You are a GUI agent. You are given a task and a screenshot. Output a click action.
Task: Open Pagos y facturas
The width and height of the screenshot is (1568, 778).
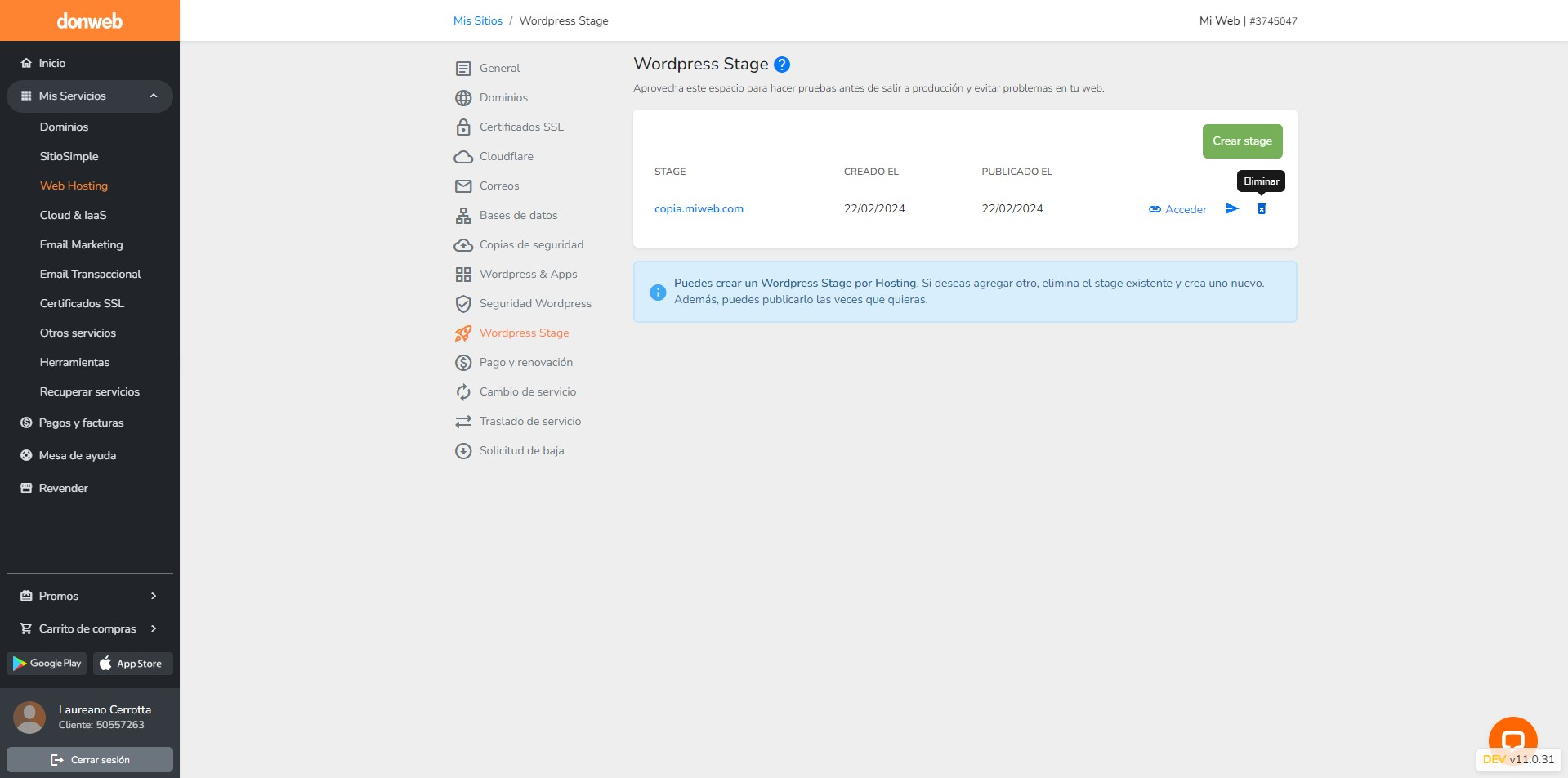[81, 423]
